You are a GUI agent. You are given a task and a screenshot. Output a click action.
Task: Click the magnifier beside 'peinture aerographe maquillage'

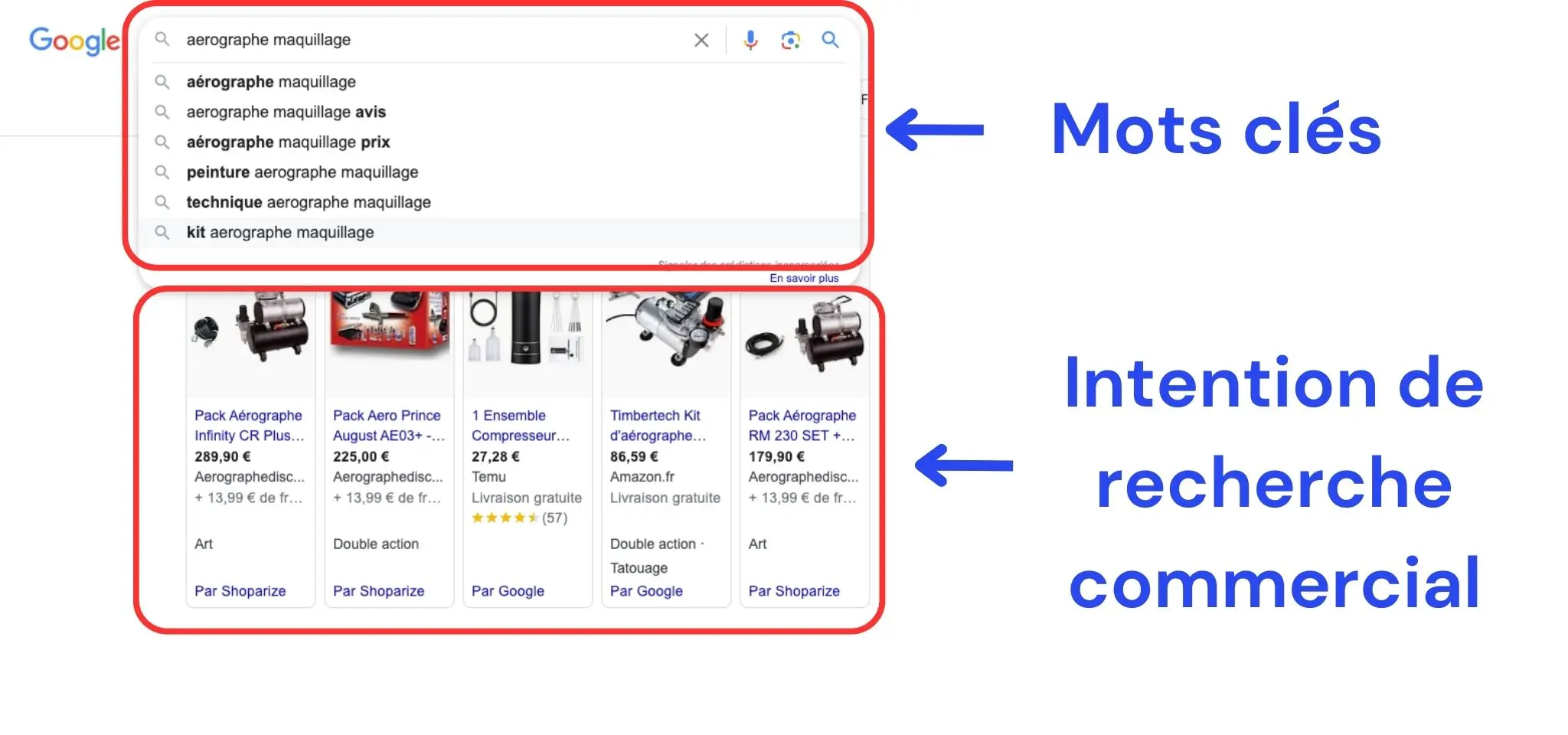(162, 172)
